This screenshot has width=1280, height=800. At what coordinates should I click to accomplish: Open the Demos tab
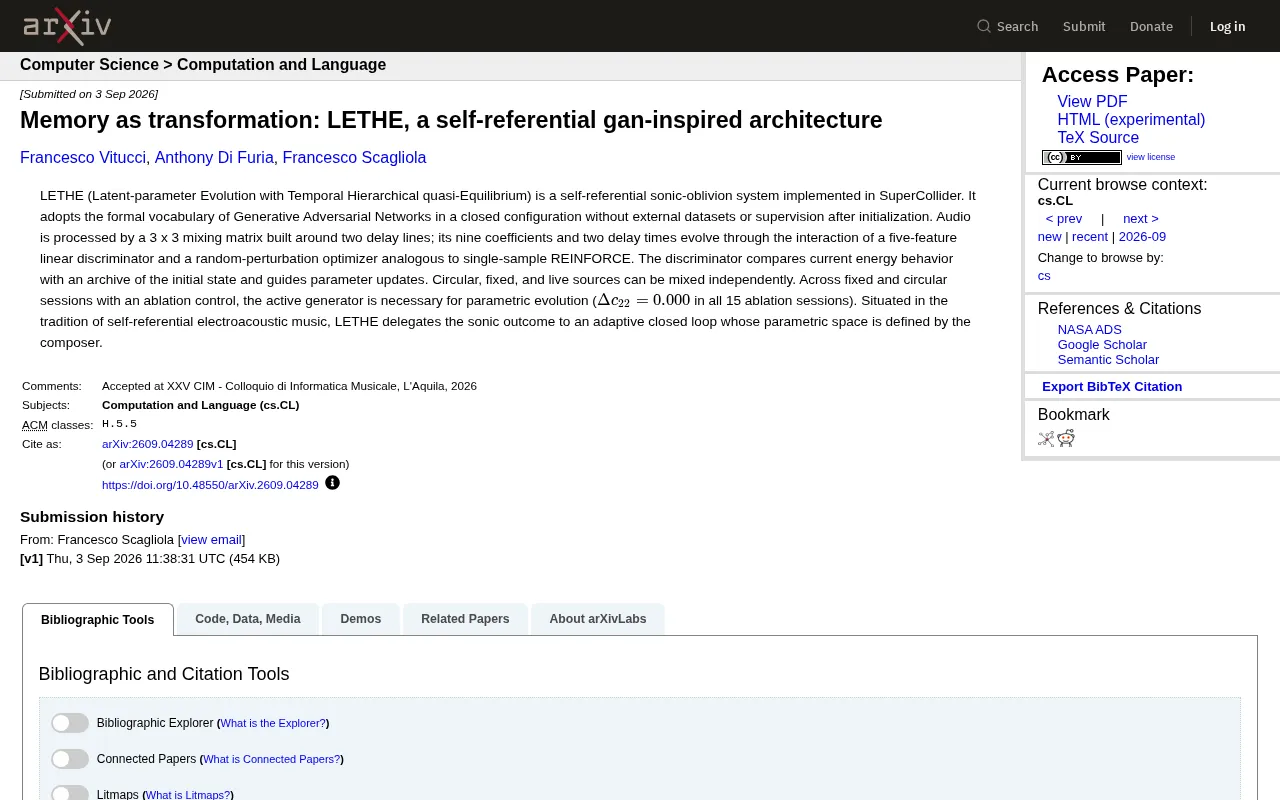(x=361, y=619)
